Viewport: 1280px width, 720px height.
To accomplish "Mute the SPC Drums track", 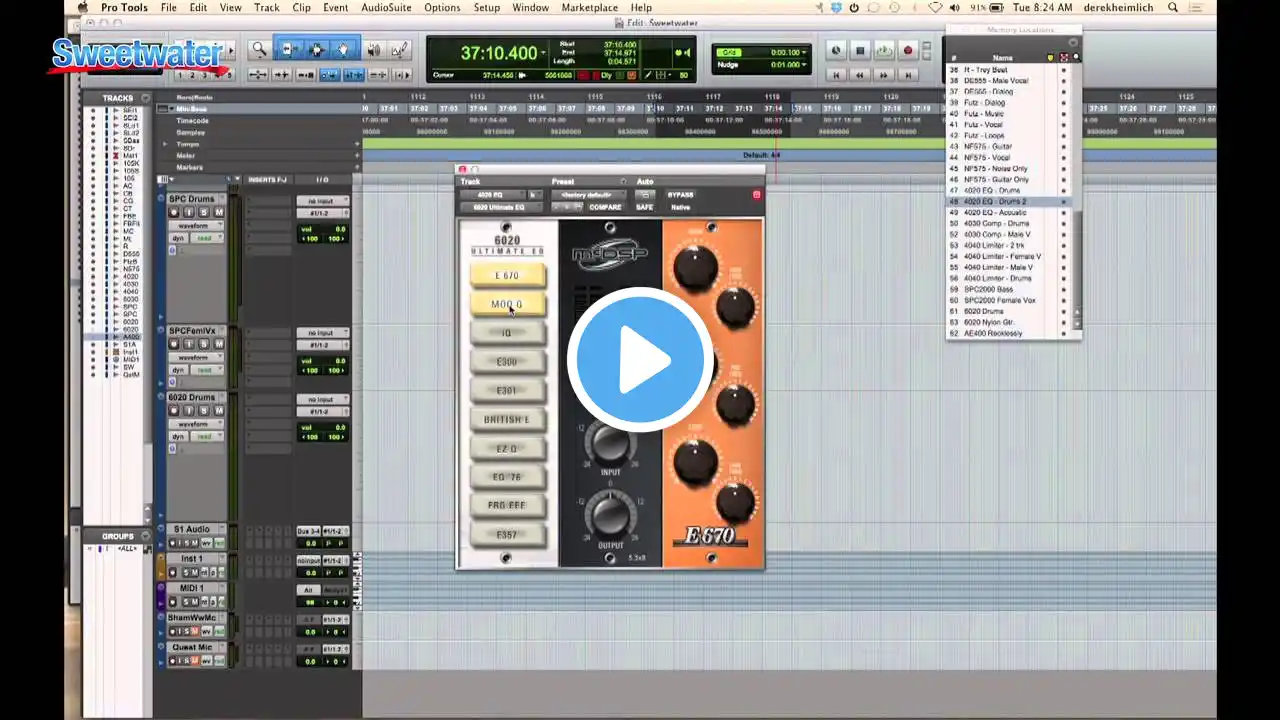I will 219,212.
